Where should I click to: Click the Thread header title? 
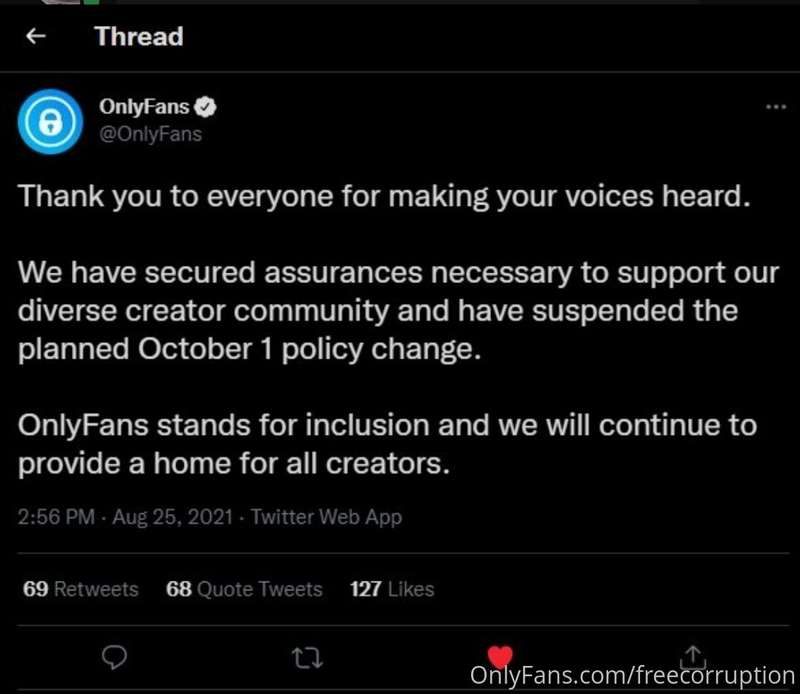click(139, 36)
